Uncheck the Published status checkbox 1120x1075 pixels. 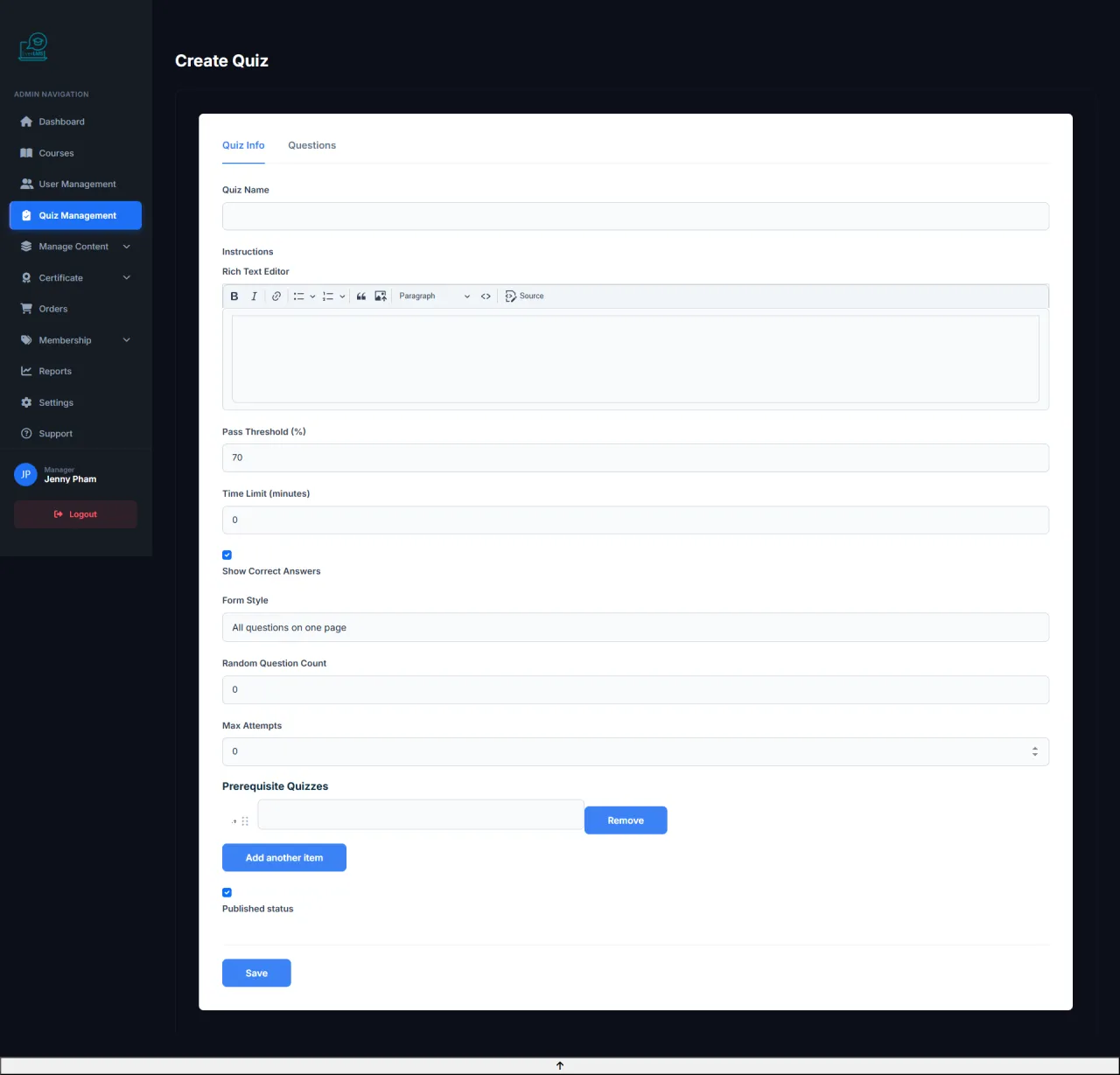pos(227,892)
